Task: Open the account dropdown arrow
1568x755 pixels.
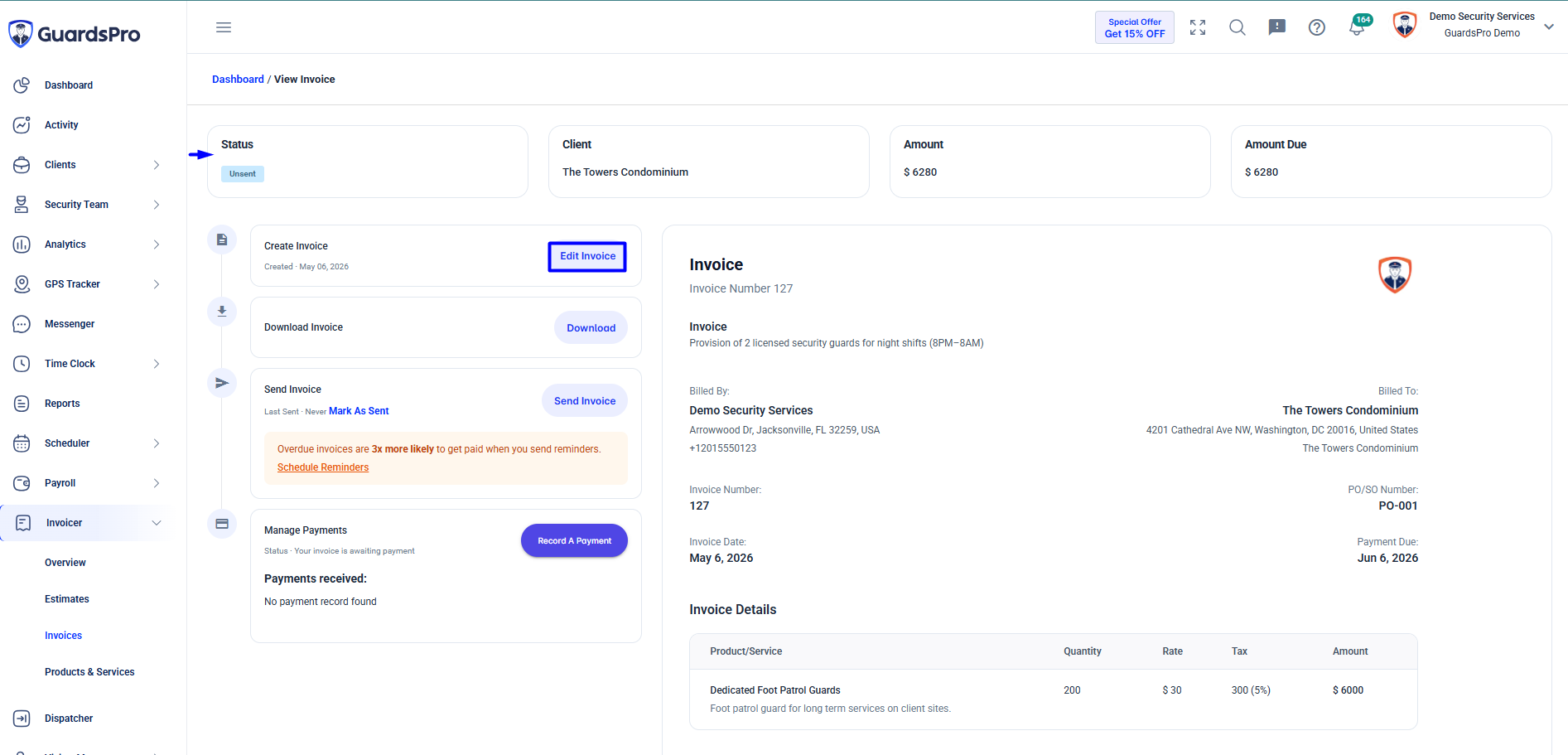Action: pyautogui.click(x=1549, y=27)
